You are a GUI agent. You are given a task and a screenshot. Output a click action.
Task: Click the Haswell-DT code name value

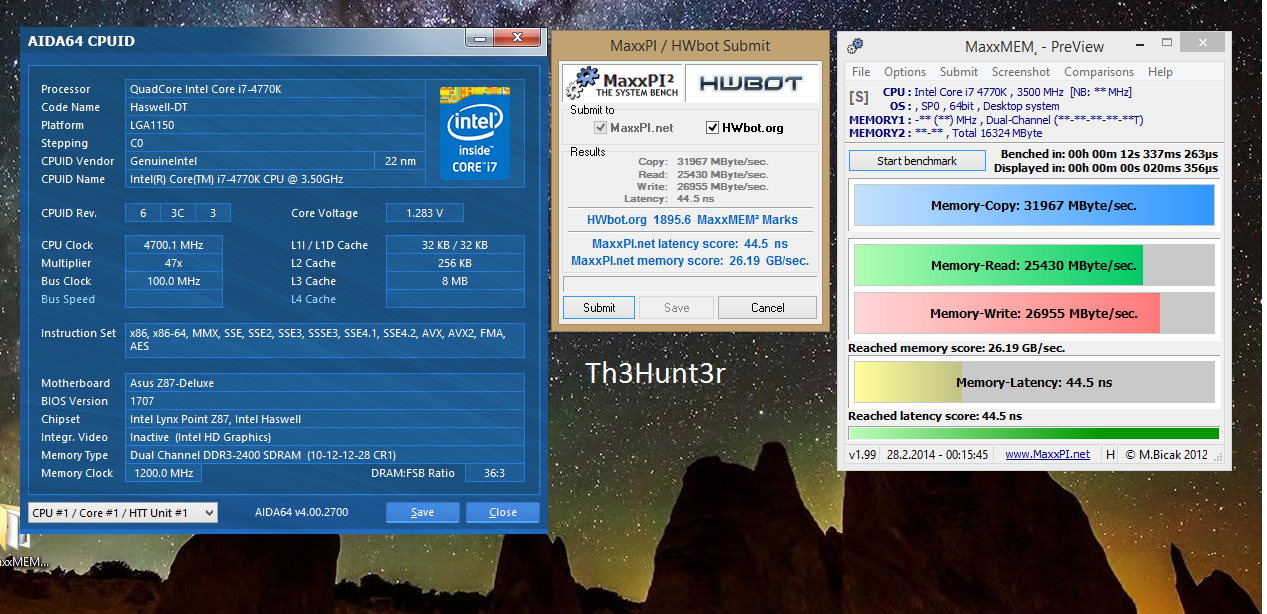coord(274,107)
